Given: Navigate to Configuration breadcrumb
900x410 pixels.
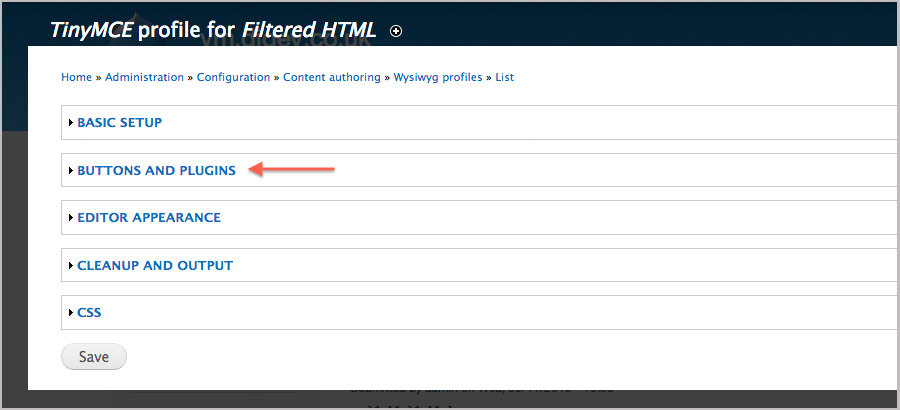Looking at the screenshot, I should tap(233, 77).
